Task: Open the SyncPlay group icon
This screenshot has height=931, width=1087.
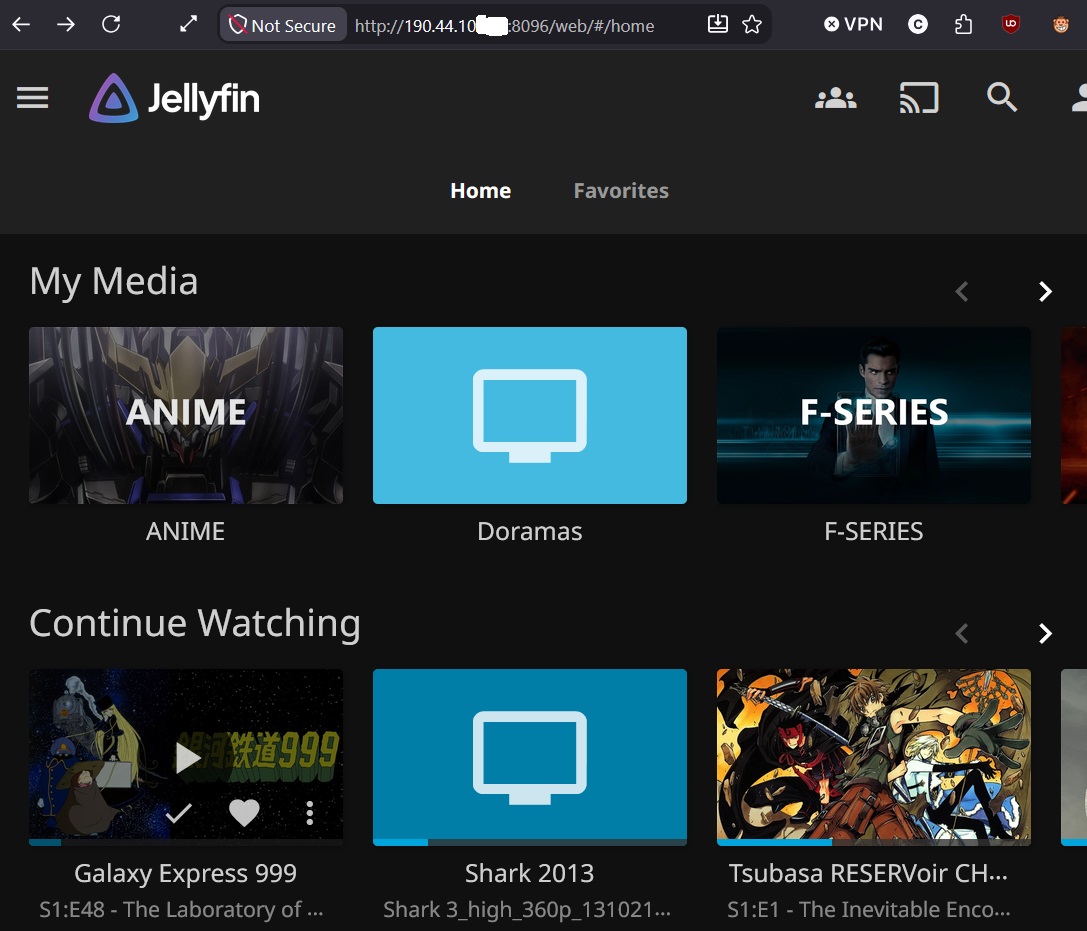Action: pos(835,98)
